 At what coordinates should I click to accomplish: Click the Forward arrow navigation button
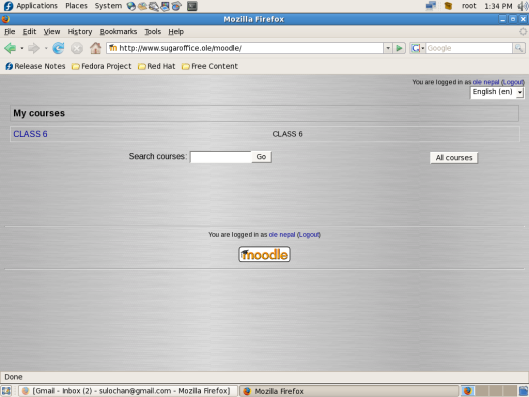[33, 48]
